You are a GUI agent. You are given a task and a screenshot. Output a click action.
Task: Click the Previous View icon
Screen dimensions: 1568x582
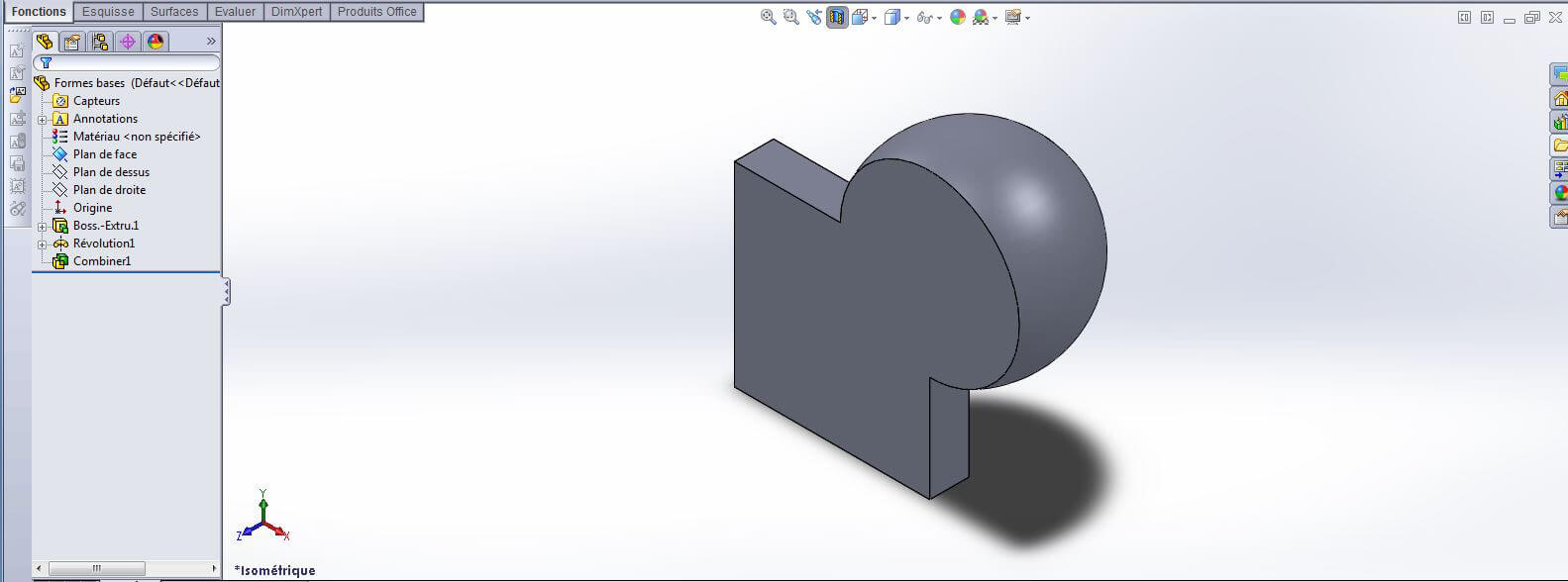coord(814,17)
